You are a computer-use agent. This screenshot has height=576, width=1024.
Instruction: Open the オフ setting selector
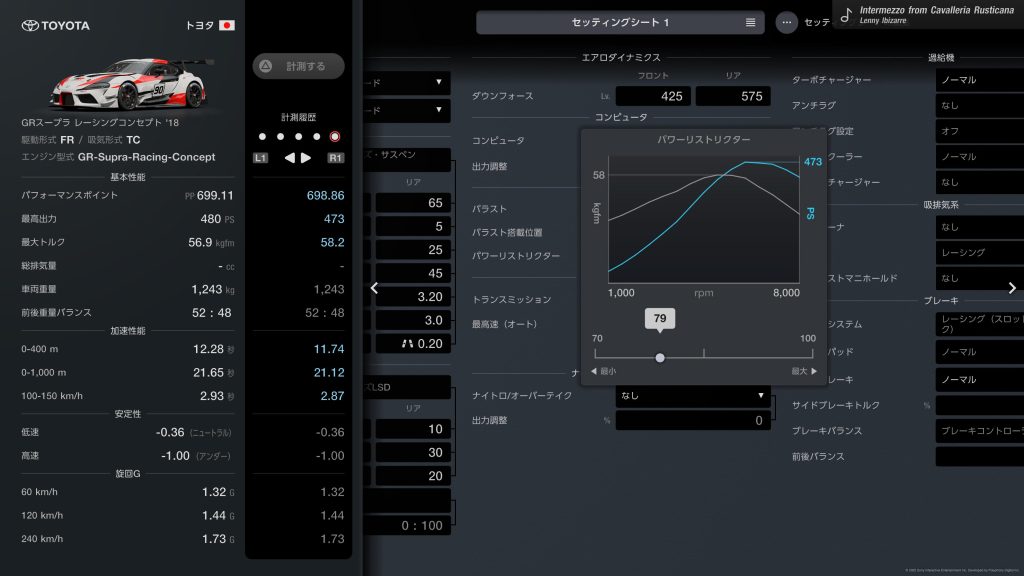pos(980,131)
